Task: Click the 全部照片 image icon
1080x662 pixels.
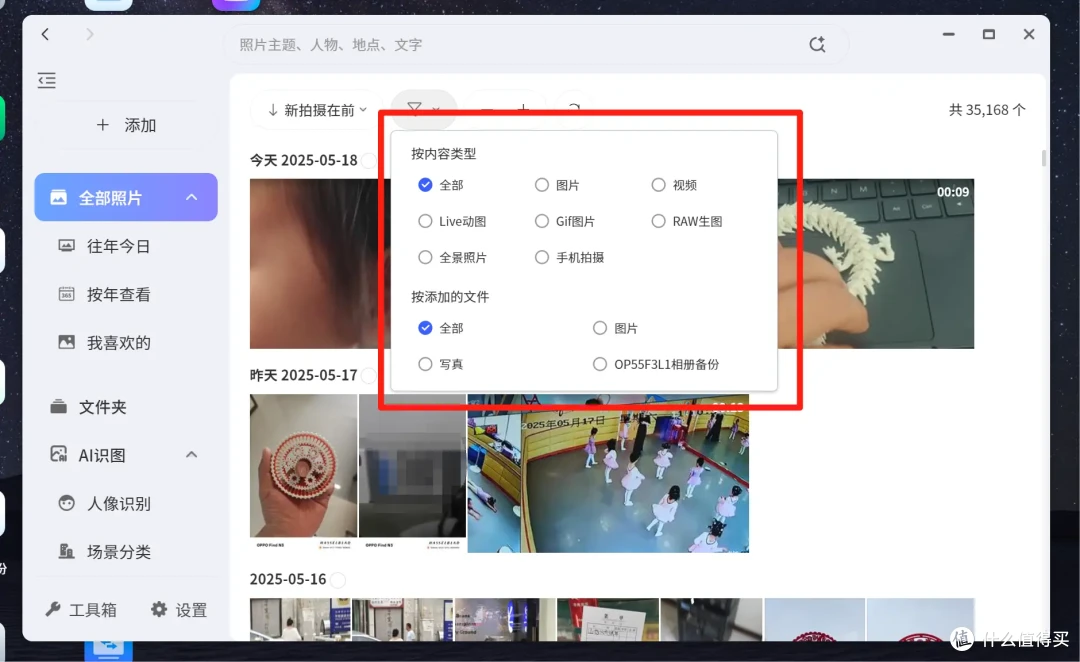Action: (59, 198)
